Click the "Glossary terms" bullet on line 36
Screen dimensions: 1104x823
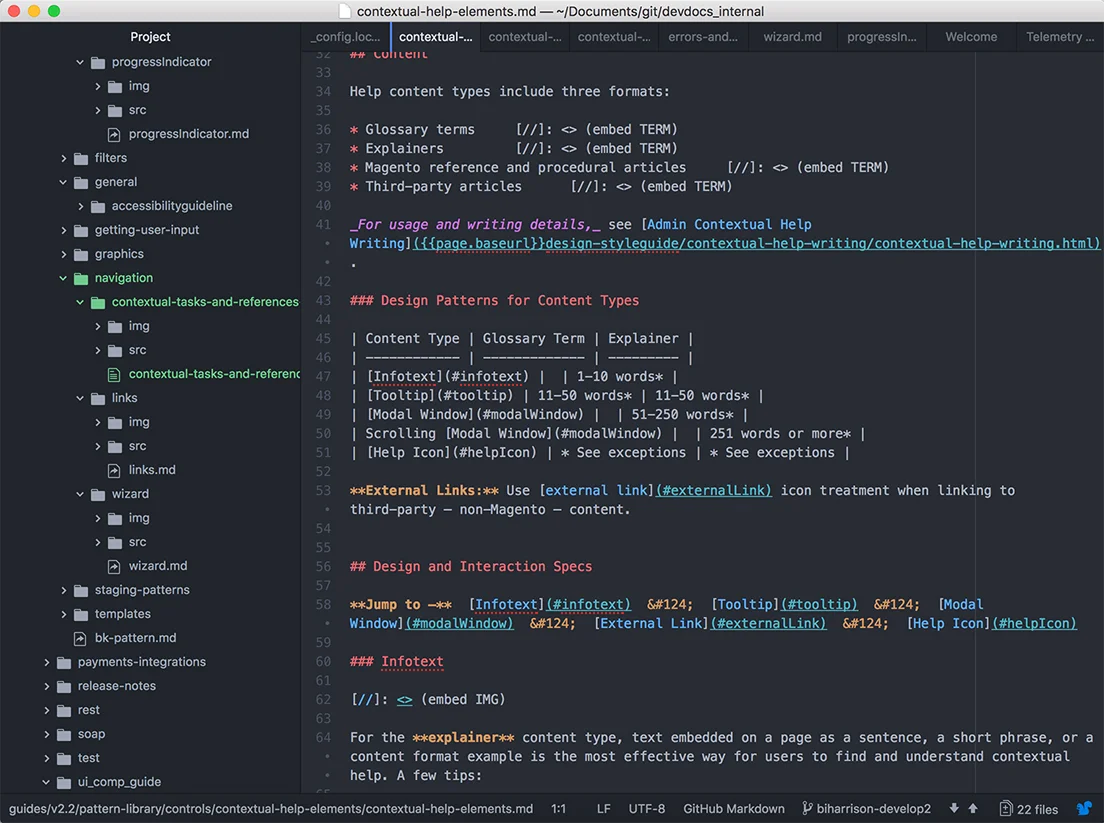420,130
